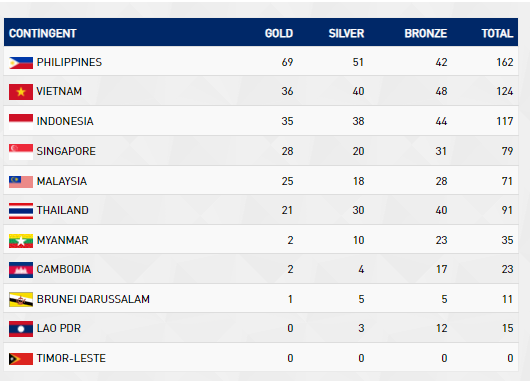Image resolution: width=530 pixels, height=381 pixels.
Task: Click the Philippines flag icon
Action: [21, 63]
